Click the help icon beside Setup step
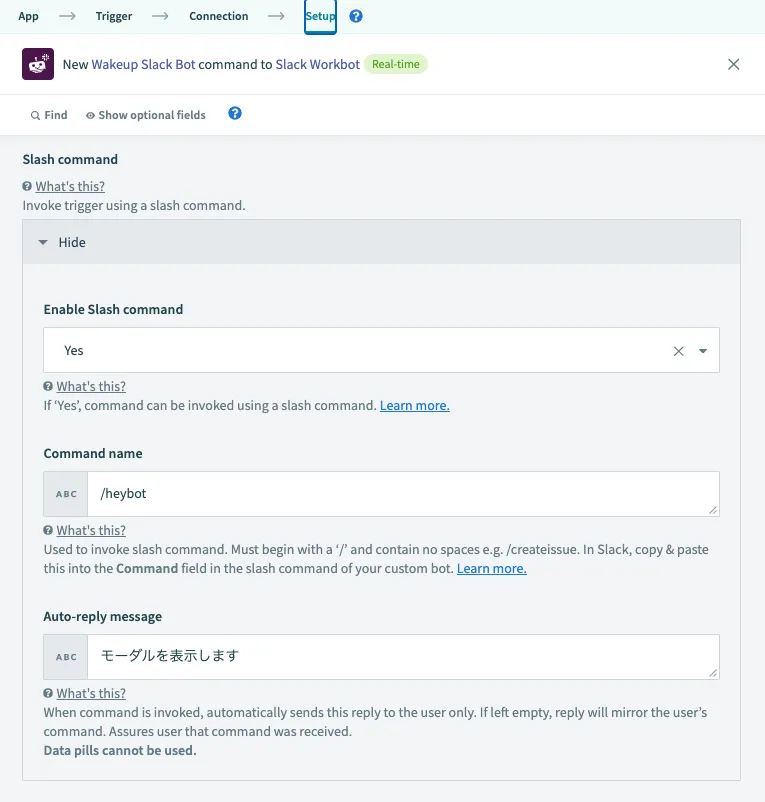 point(356,17)
